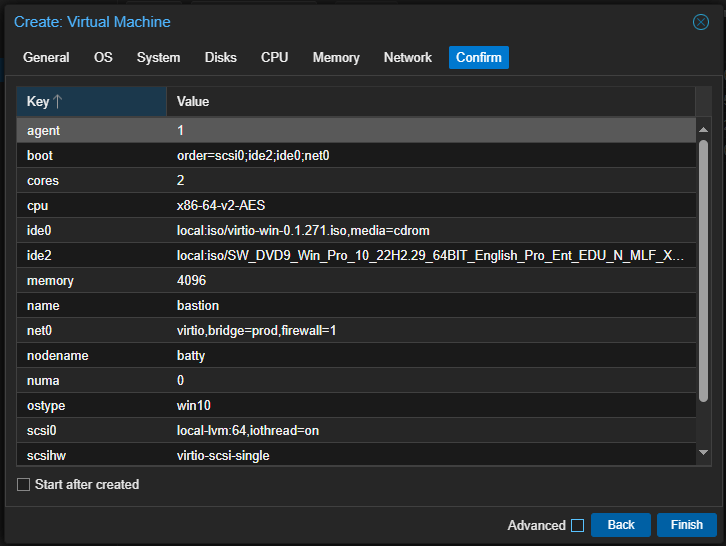
Task: Switch to the General tab
Action: [46, 58]
